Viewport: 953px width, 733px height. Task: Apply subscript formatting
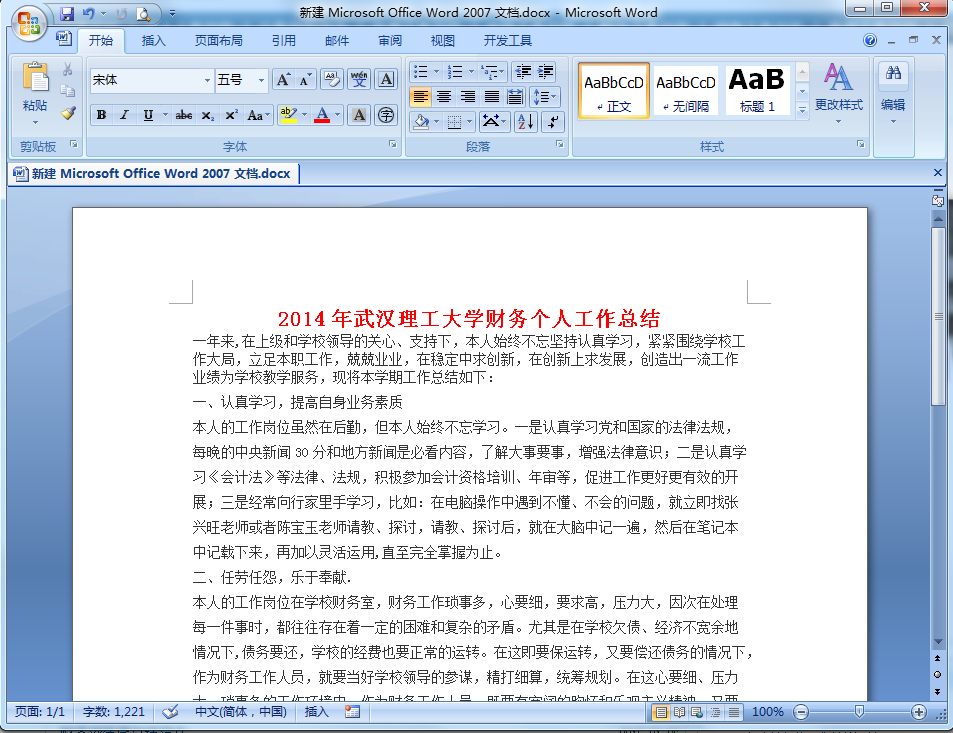pos(208,115)
